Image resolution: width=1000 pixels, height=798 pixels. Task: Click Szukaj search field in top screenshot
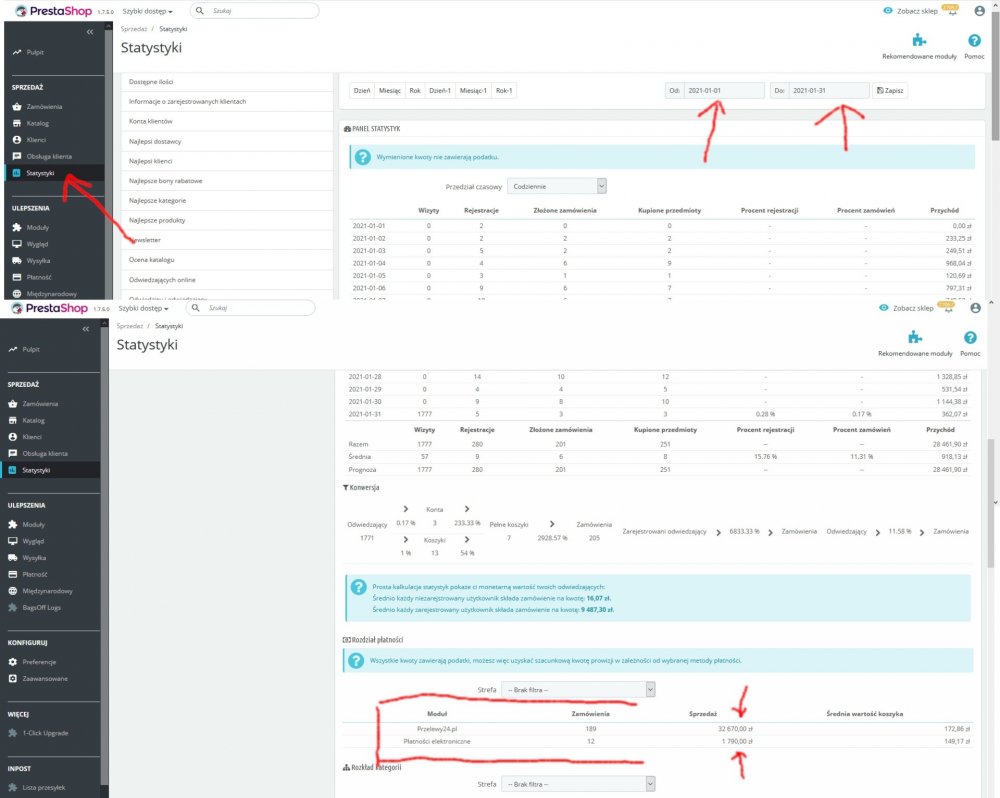(x=253, y=11)
